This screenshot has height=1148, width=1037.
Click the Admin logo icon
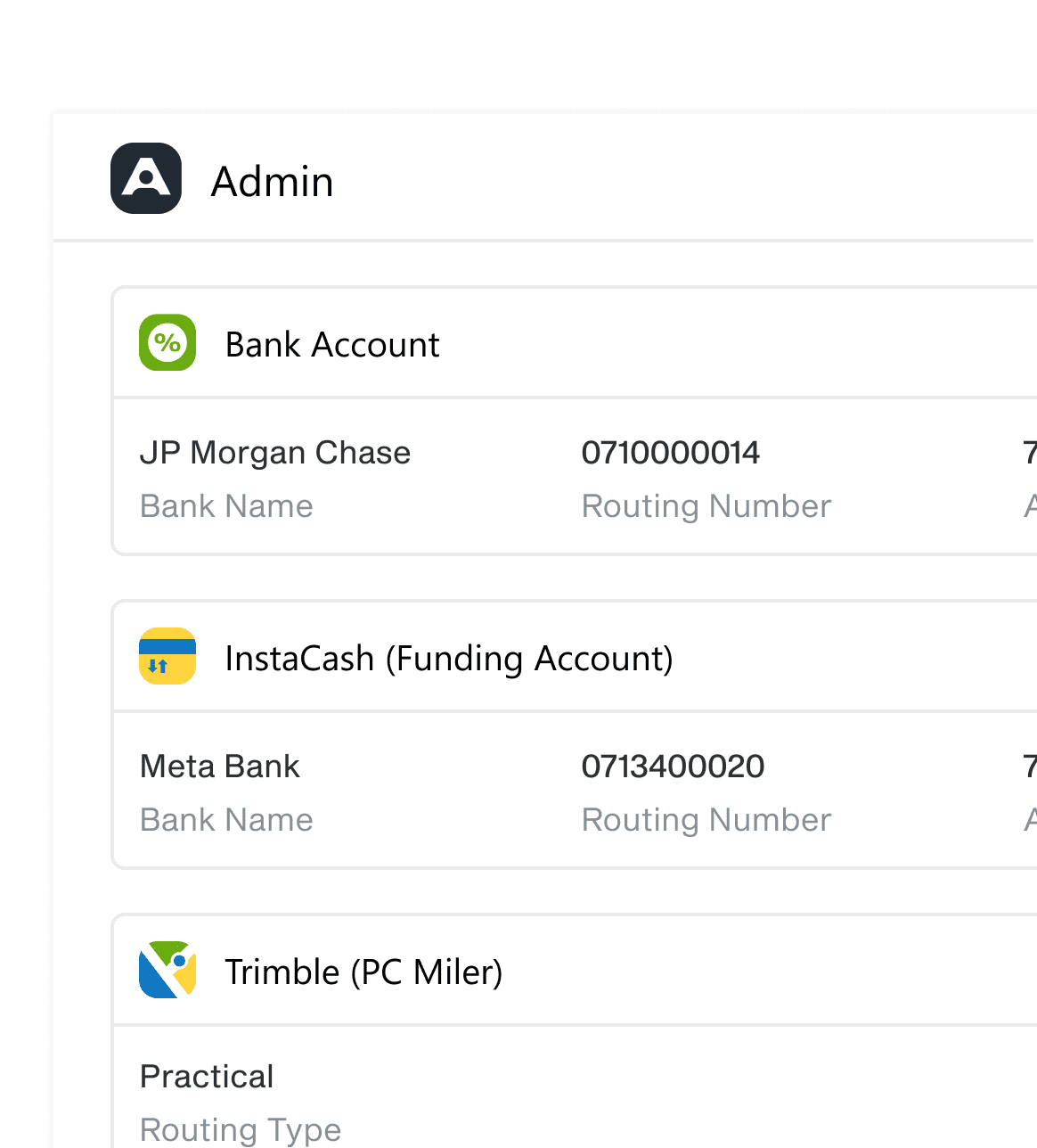(146, 178)
